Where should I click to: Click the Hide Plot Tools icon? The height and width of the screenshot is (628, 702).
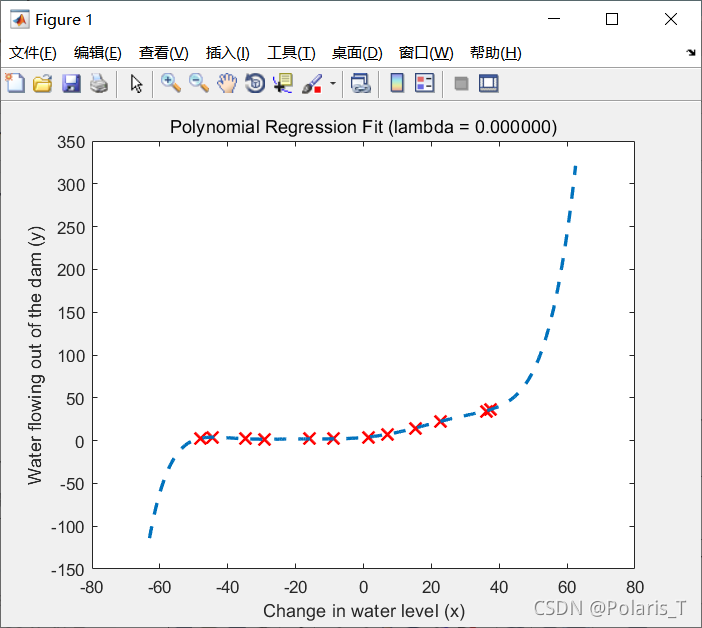point(461,83)
